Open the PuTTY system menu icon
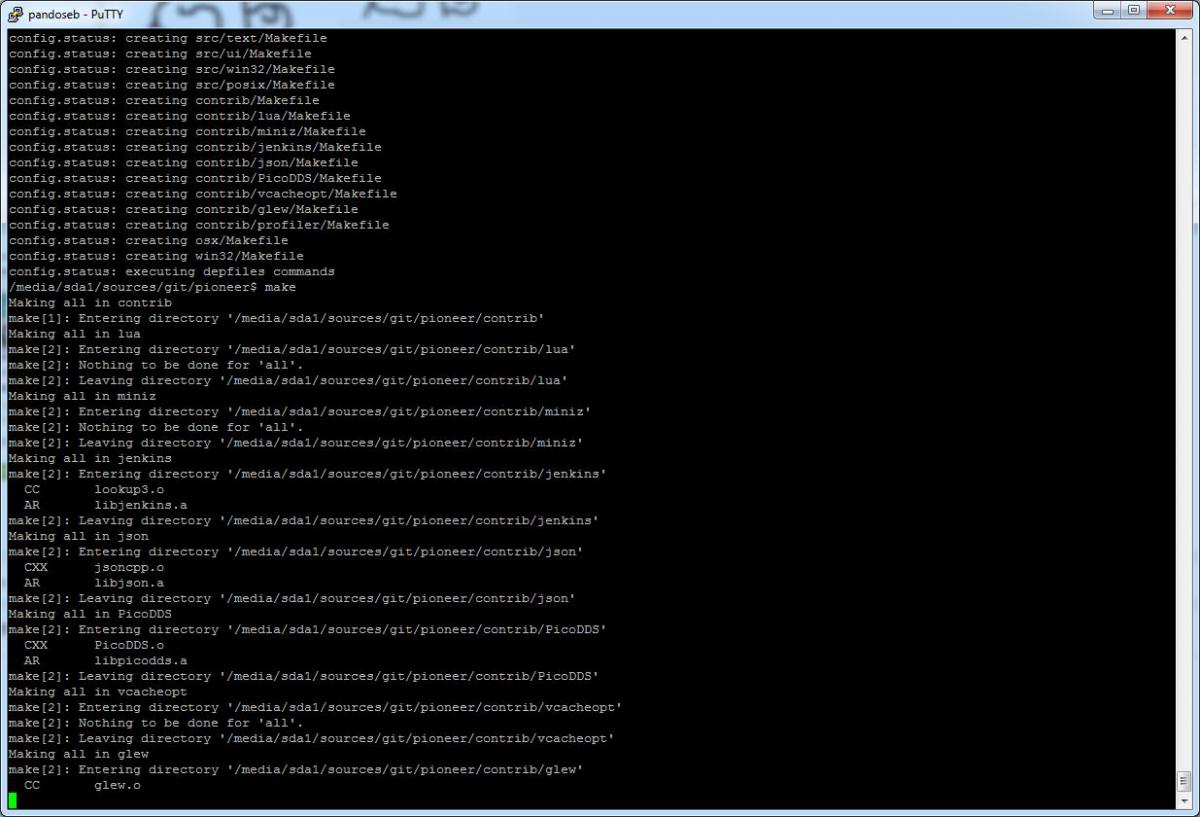The image size is (1200, 817). (x=15, y=12)
